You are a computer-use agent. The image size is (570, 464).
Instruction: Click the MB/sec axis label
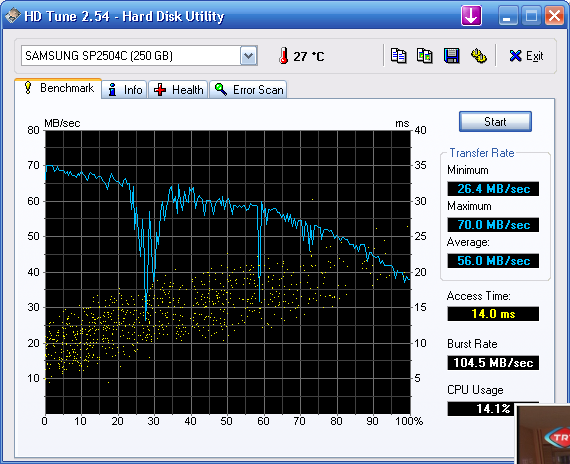tap(62, 123)
